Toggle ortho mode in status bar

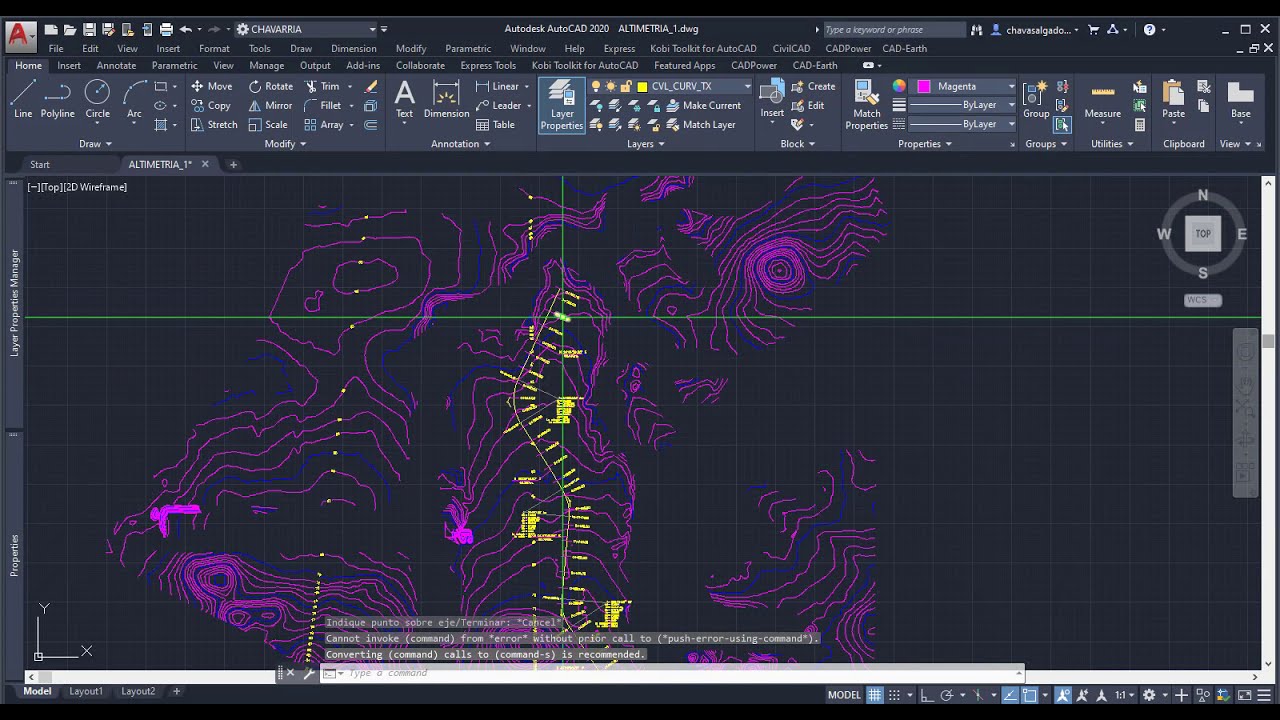[926, 694]
